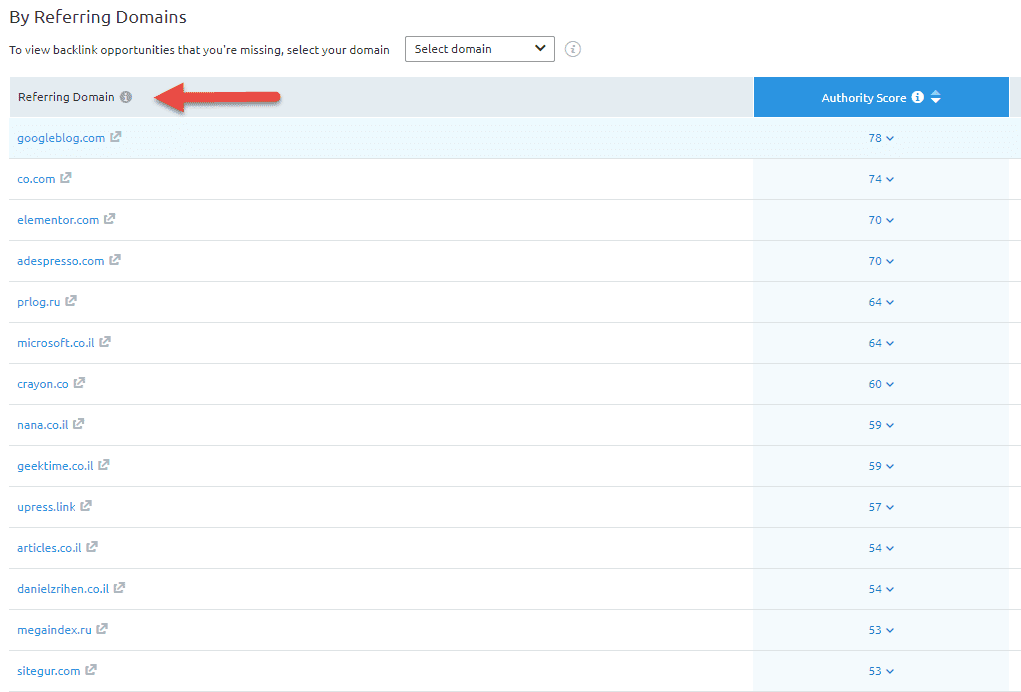This screenshot has height=692, width=1021.
Task: Click external link icon for megaindex.ru
Action: click(102, 629)
